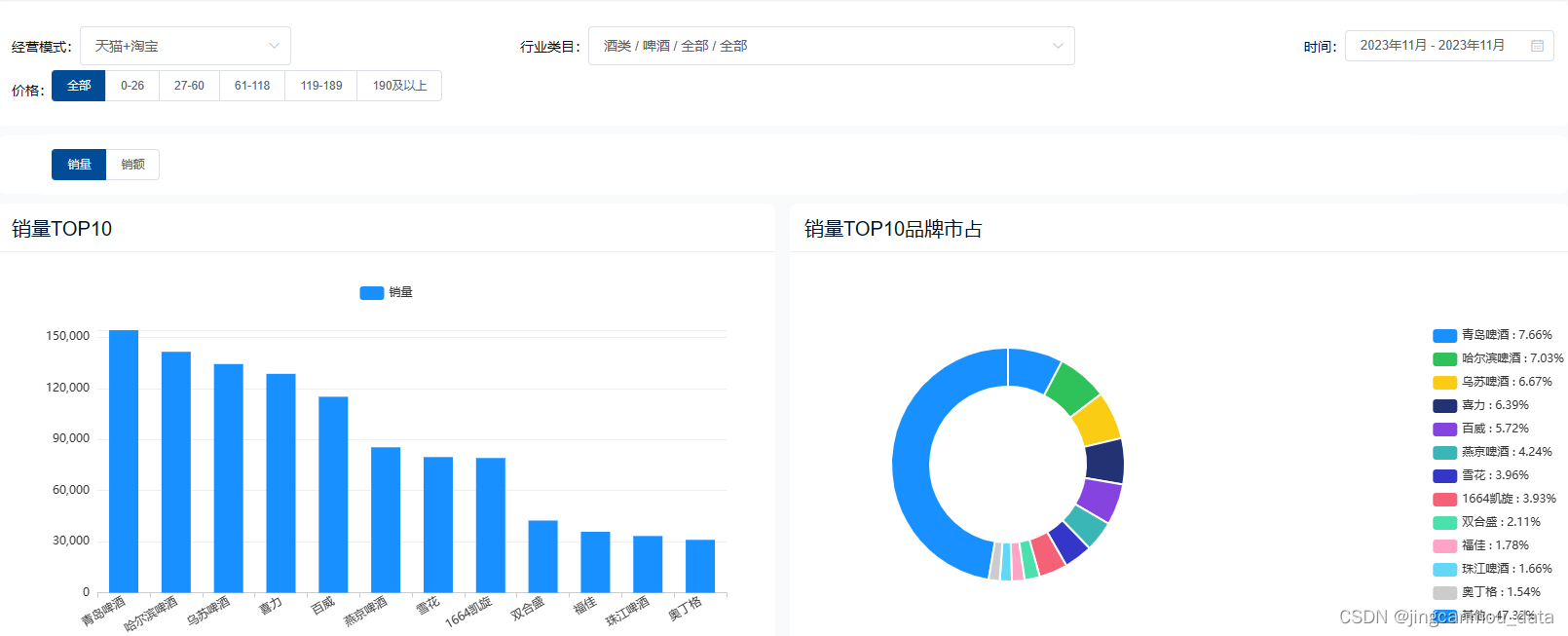Click the 福佳 bar in chart
The width and height of the screenshot is (1568, 636).
595,562
